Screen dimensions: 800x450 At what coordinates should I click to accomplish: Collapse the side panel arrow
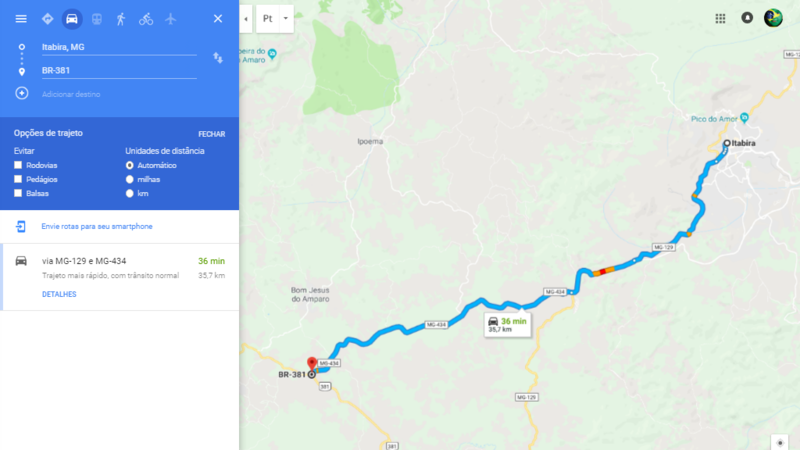[x=246, y=19]
